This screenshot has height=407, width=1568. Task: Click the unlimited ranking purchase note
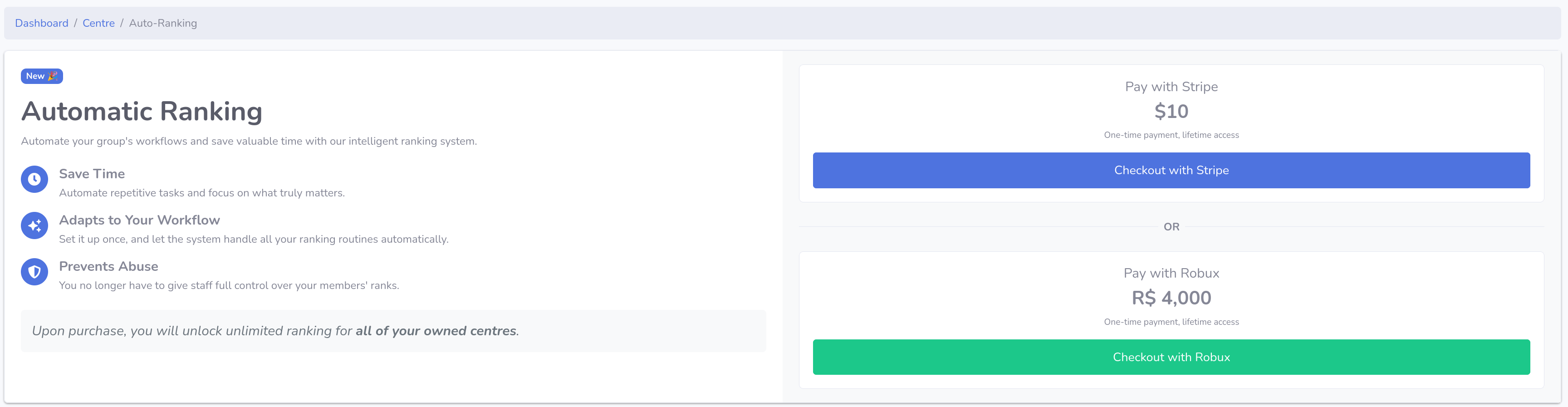tap(275, 331)
